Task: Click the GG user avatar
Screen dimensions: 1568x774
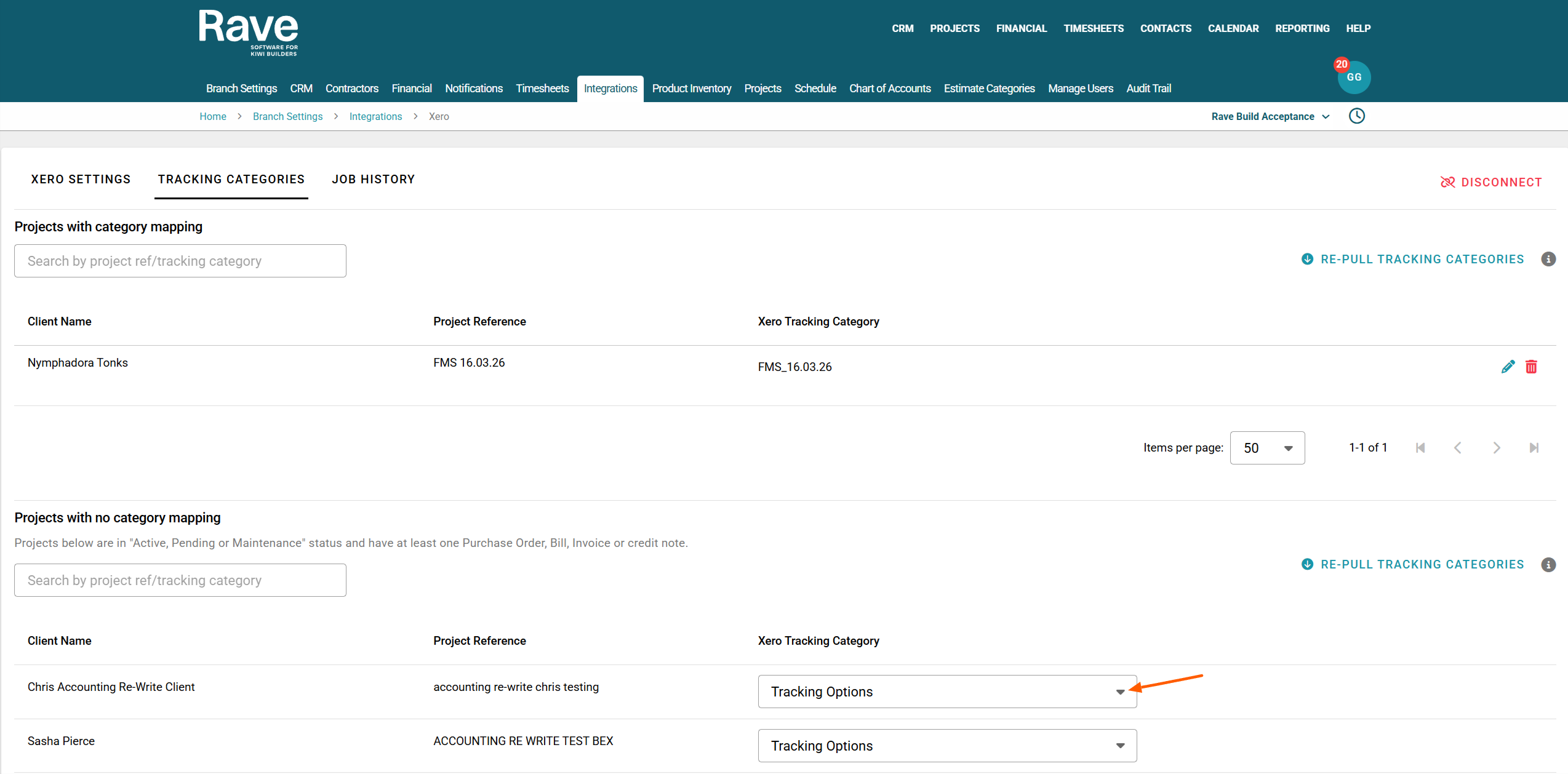Action: 1354,78
